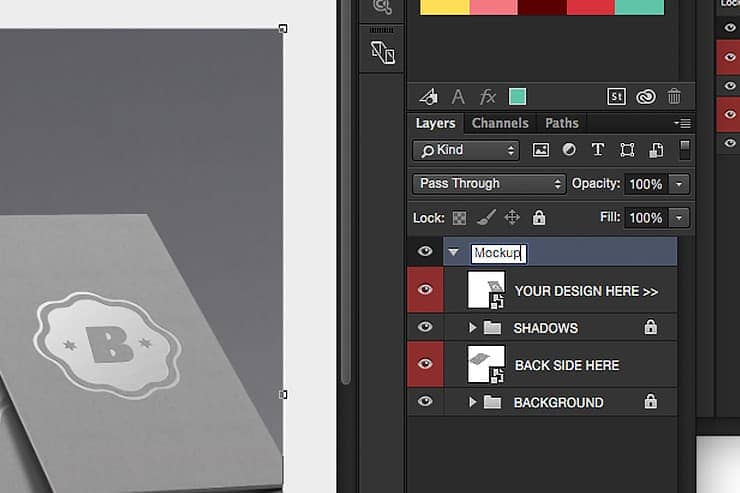This screenshot has height=493, width=740.
Task: Open the Pass Through blend mode dropdown
Action: tap(489, 184)
